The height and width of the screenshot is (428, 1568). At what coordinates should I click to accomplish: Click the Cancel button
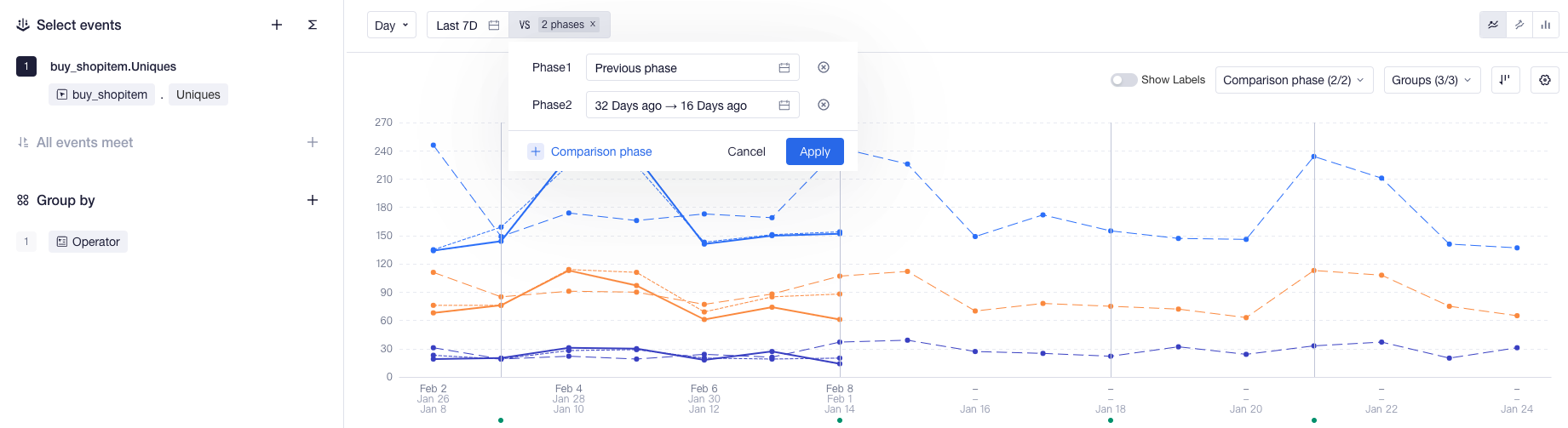(x=746, y=151)
